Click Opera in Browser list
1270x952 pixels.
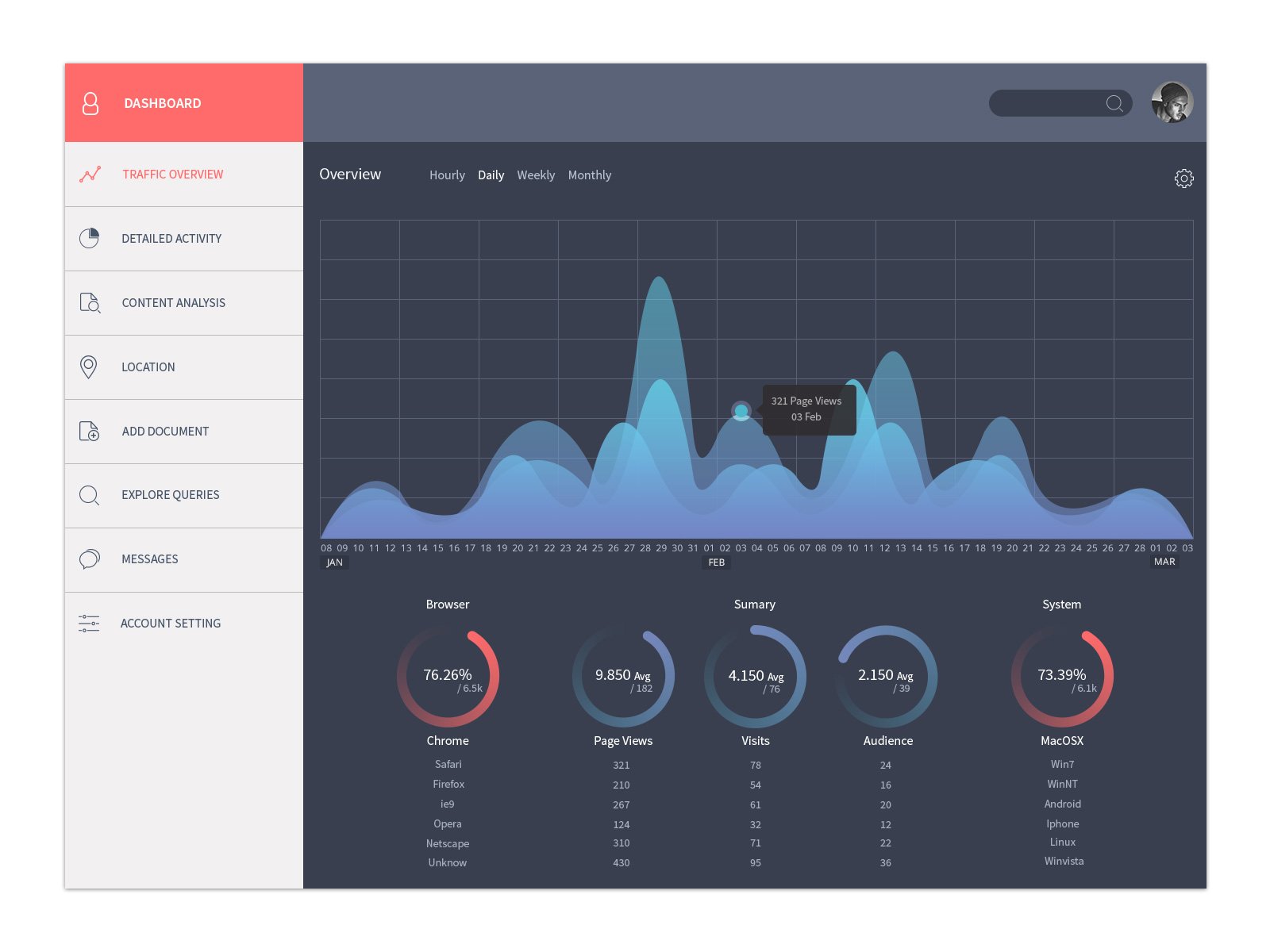click(448, 824)
